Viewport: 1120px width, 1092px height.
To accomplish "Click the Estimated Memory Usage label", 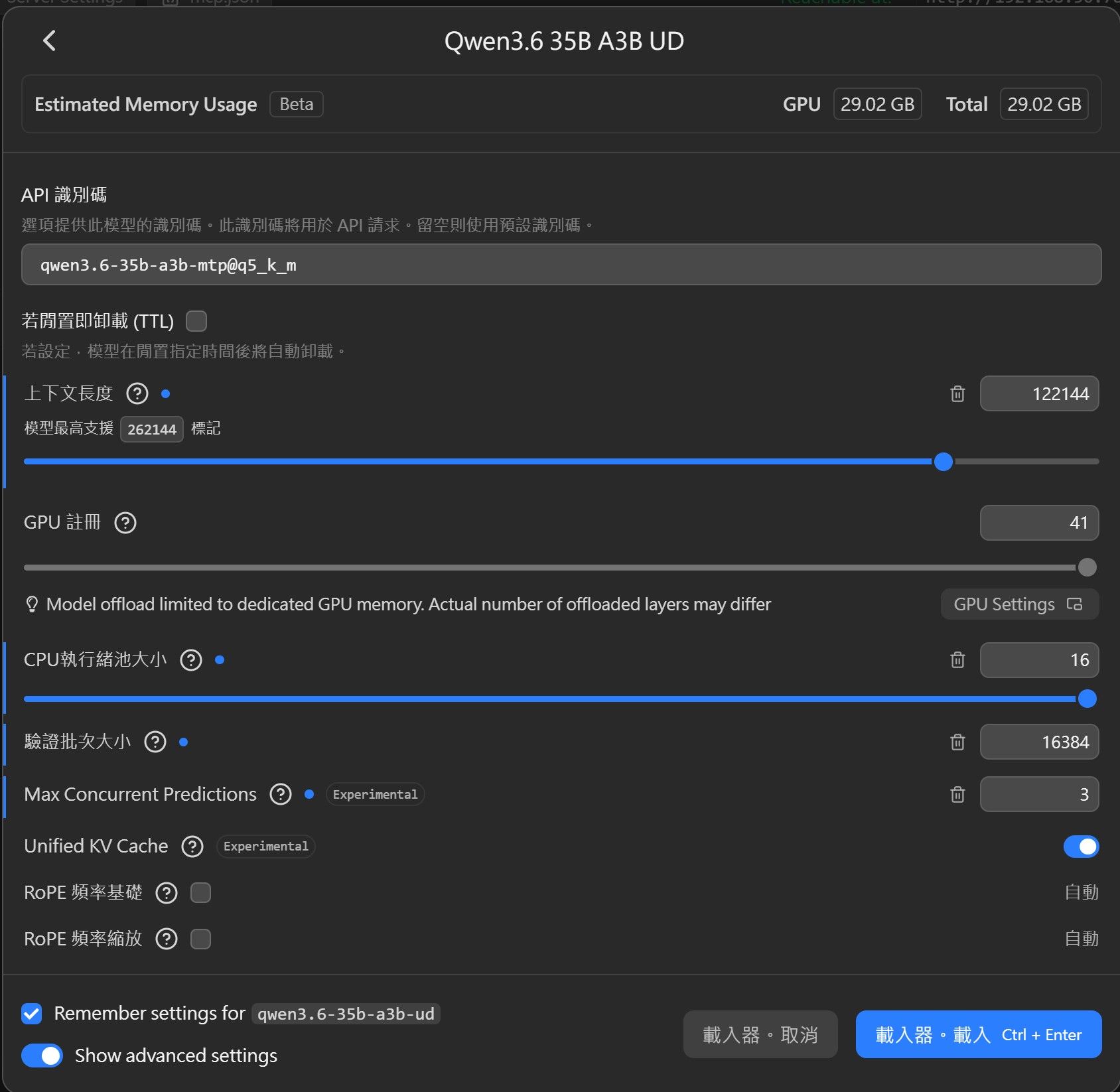I will pyautogui.click(x=145, y=104).
